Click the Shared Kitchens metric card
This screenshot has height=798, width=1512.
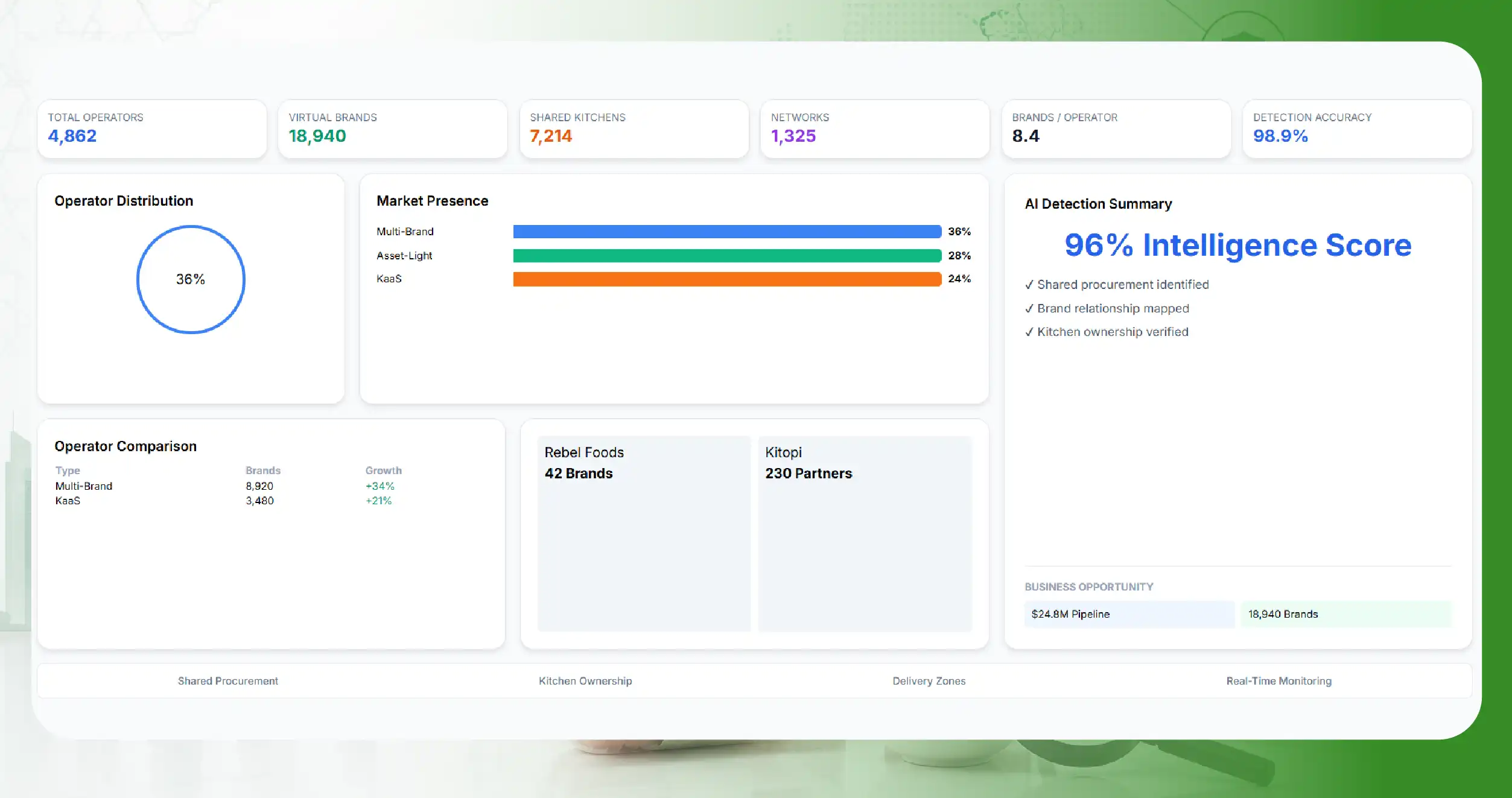(634, 129)
